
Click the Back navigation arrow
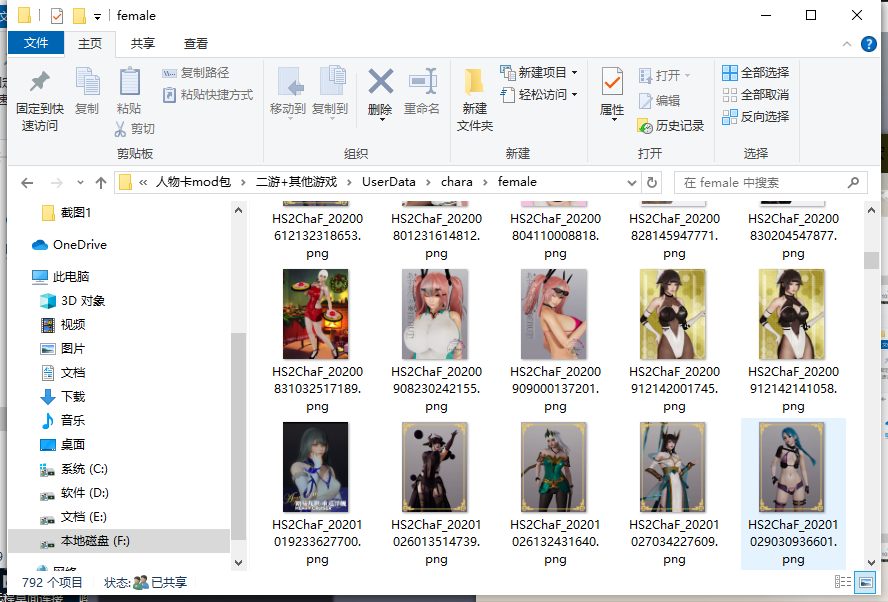pyautogui.click(x=27, y=182)
